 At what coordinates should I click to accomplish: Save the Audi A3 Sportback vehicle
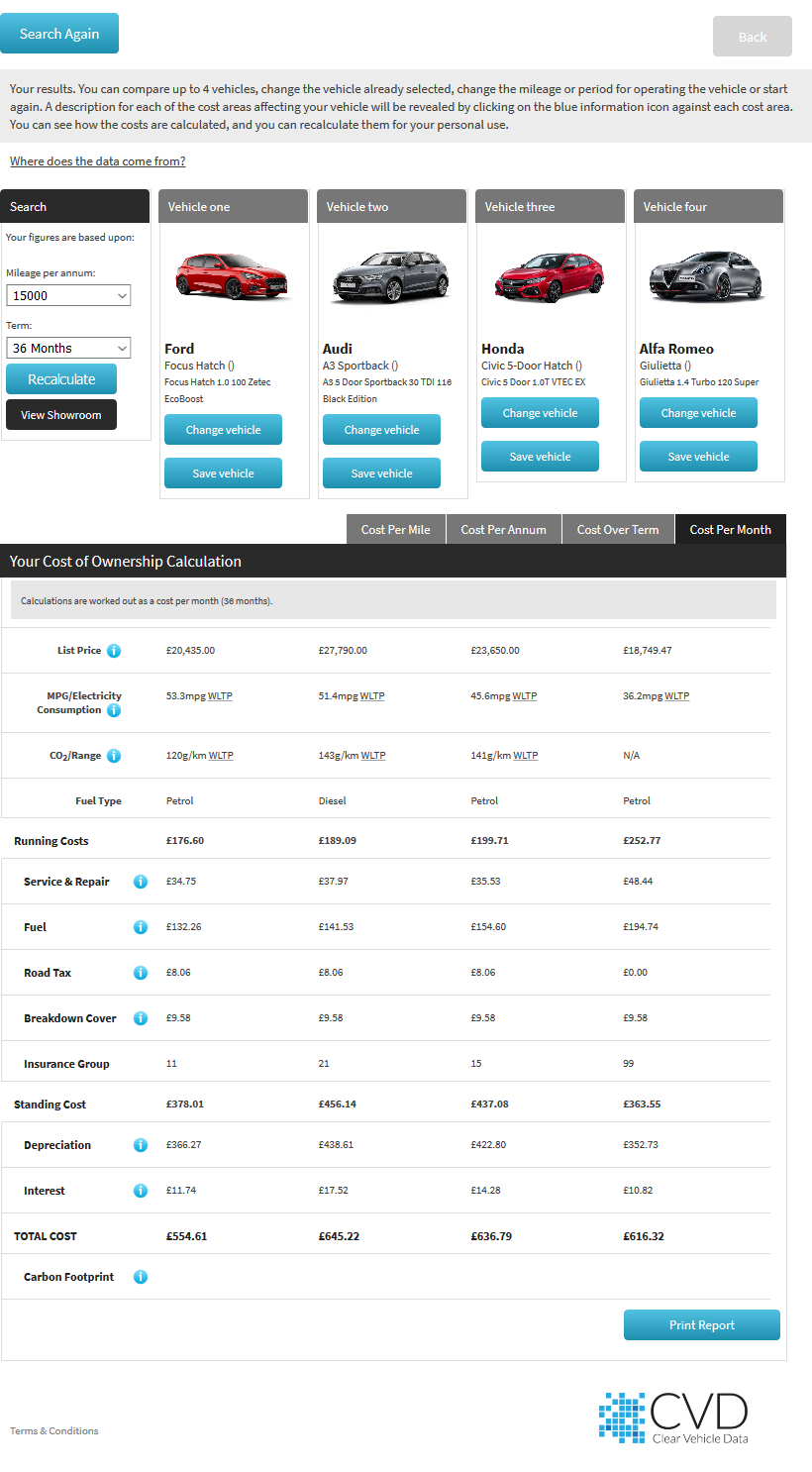(x=381, y=473)
